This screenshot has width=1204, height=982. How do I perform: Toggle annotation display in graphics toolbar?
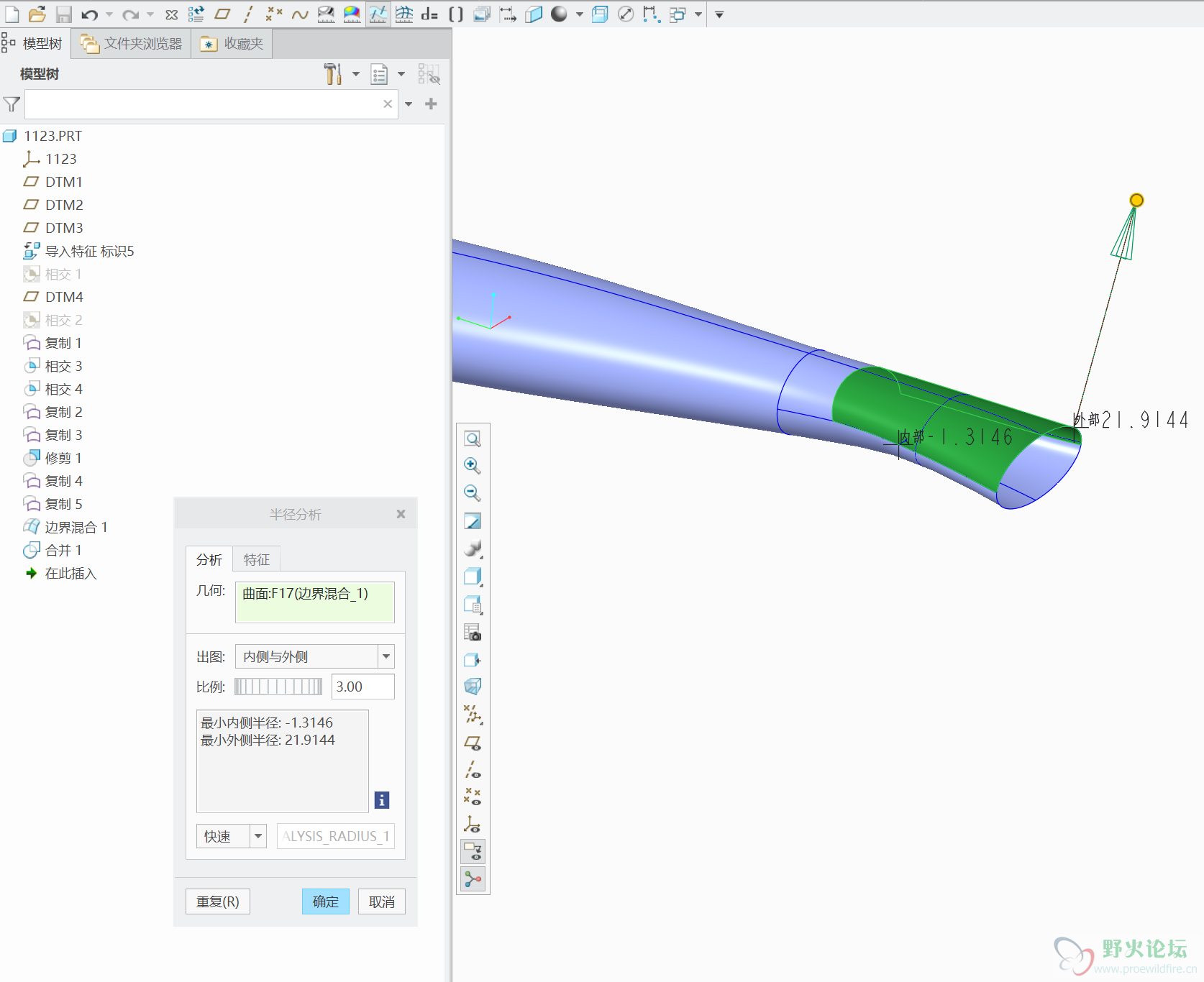473,852
